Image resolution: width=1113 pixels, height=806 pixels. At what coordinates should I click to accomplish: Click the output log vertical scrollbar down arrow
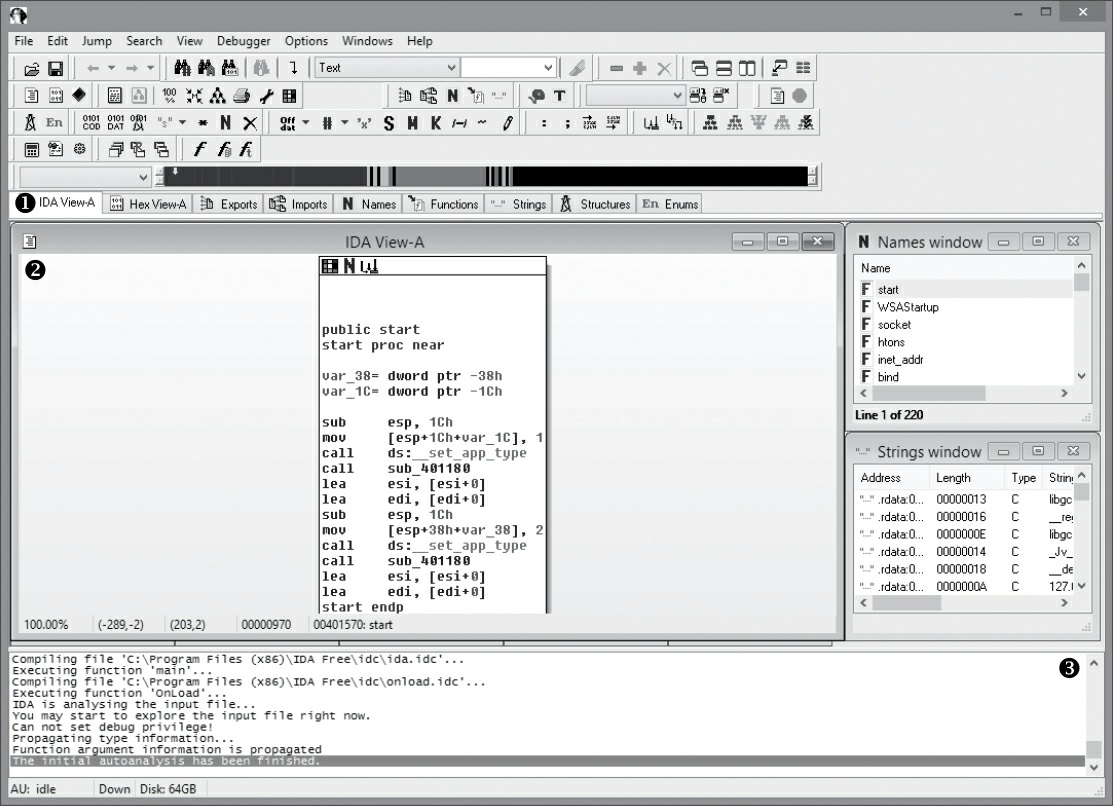point(1094,768)
